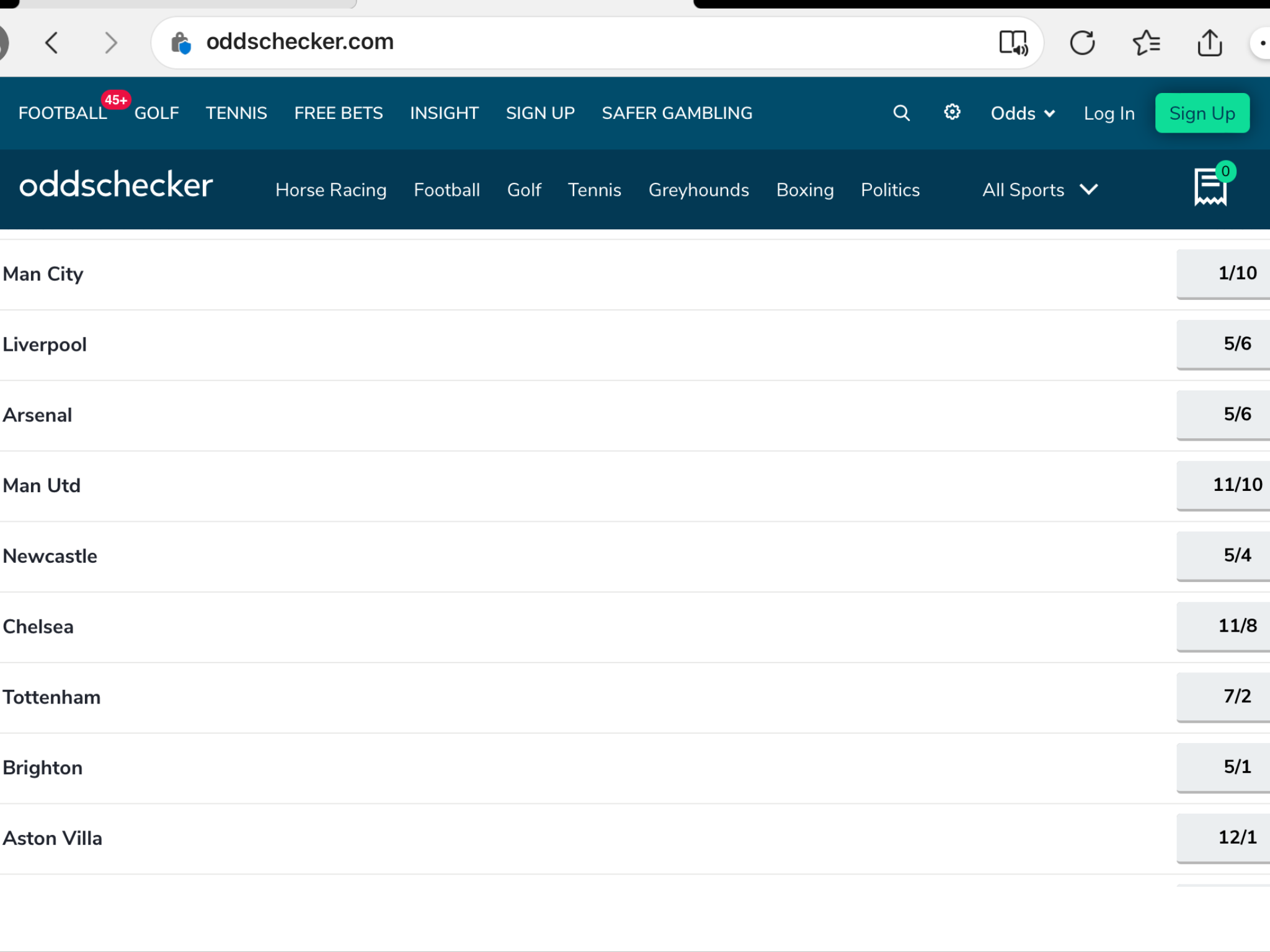Image resolution: width=1270 pixels, height=952 pixels.
Task: Open the search magnifier on oddschecker
Action: point(901,113)
